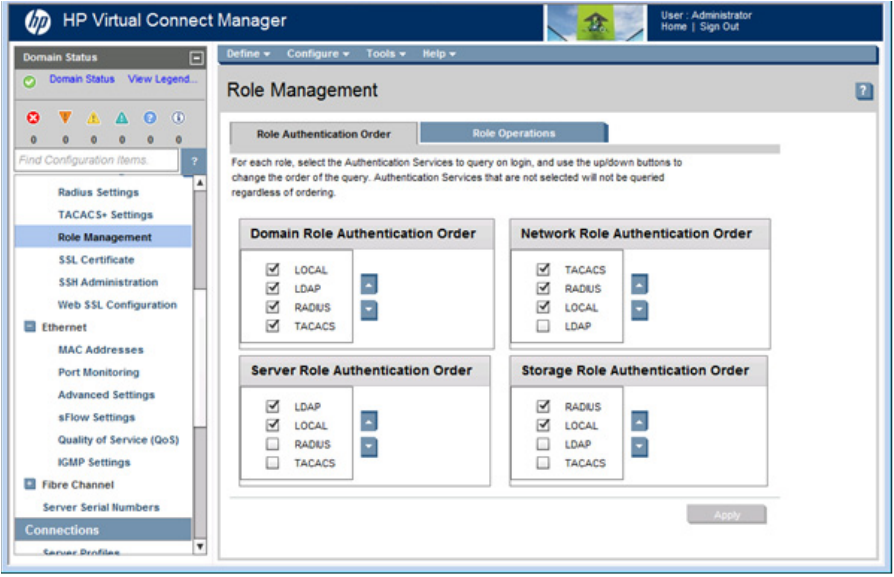Open IGMP Settings page

pos(94,462)
